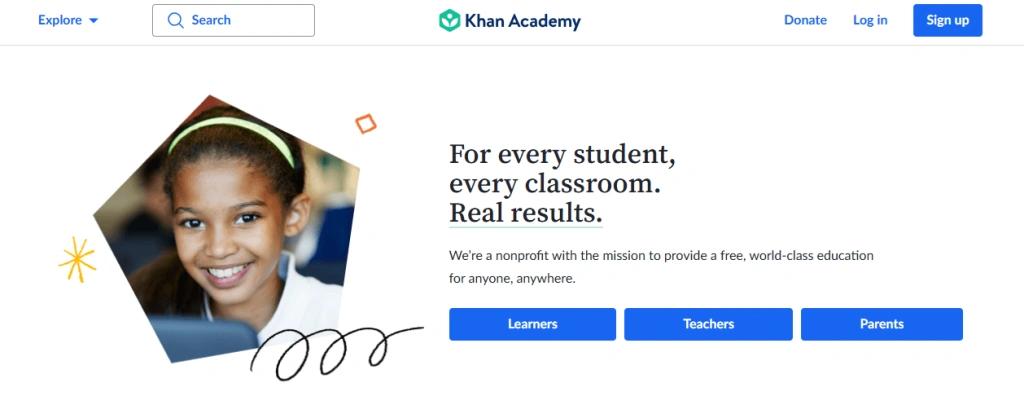Click the Khan Academy hexagon leaf logo
The height and width of the screenshot is (405, 1024).
(x=449, y=20)
